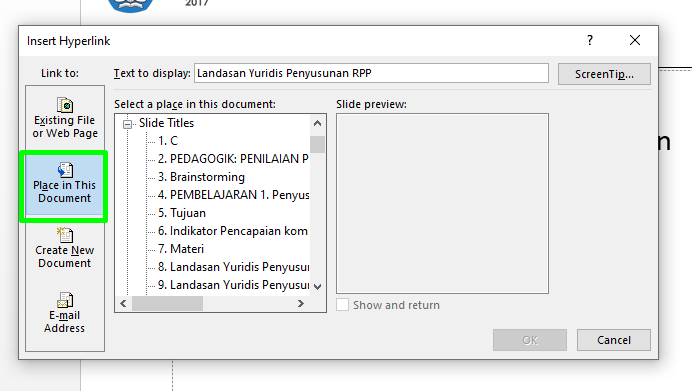Click the OK button
Viewport: 692px width, 391px height.
(x=530, y=340)
